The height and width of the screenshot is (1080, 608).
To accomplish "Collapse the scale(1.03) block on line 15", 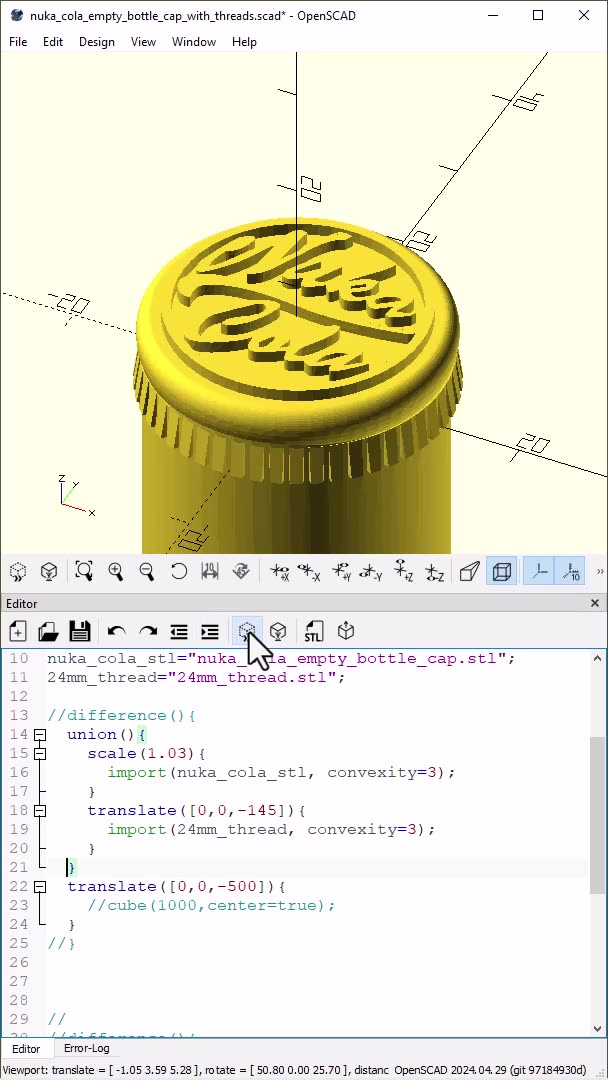I will pos(40,754).
